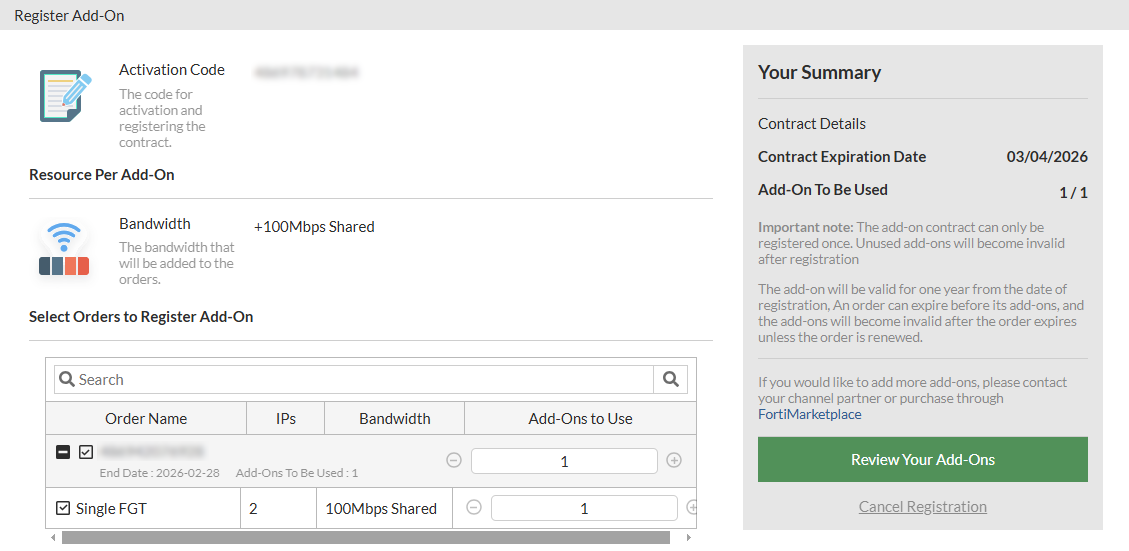Decrease add-ons for the parent order row
Image resolution: width=1129 pixels, height=551 pixels.
tap(454, 460)
